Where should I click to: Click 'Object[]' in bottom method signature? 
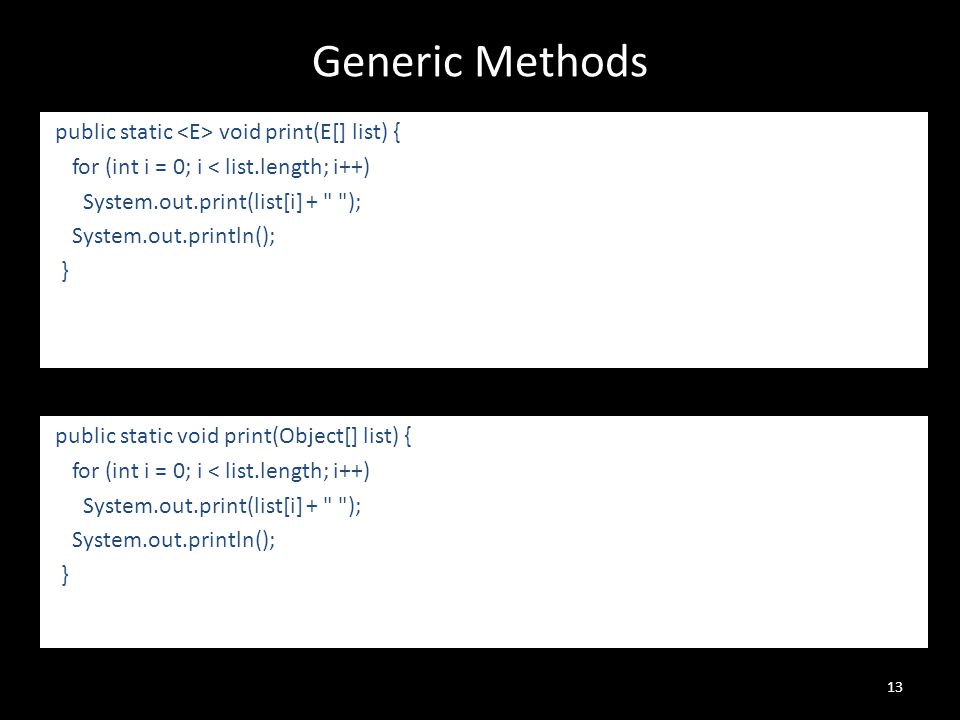[319, 436]
